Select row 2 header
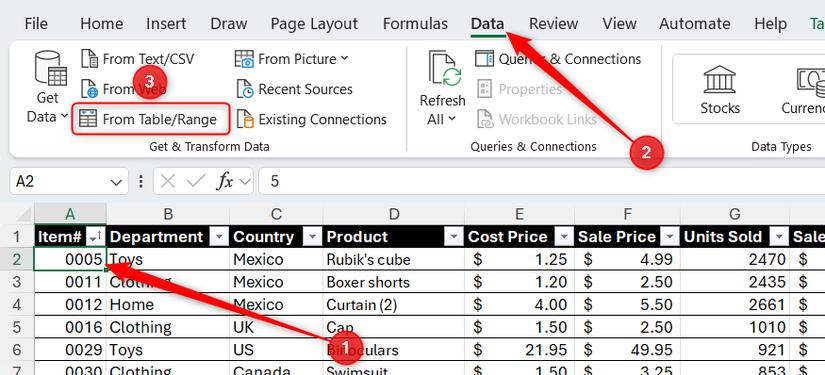The width and height of the screenshot is (825, 375). click(x=17, y=259)
